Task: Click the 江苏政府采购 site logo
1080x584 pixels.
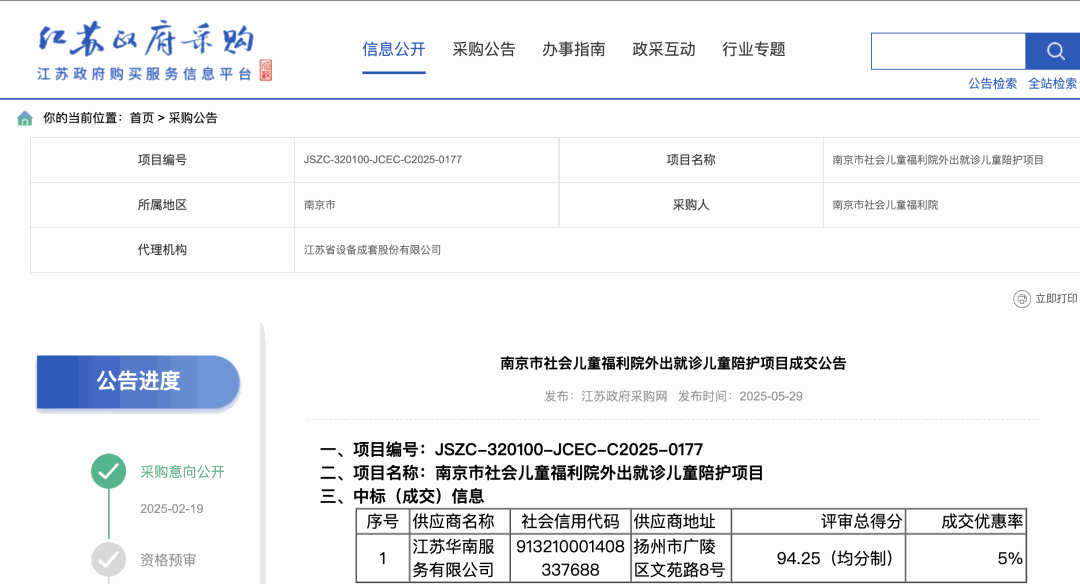Action: (x=147, y=40)
